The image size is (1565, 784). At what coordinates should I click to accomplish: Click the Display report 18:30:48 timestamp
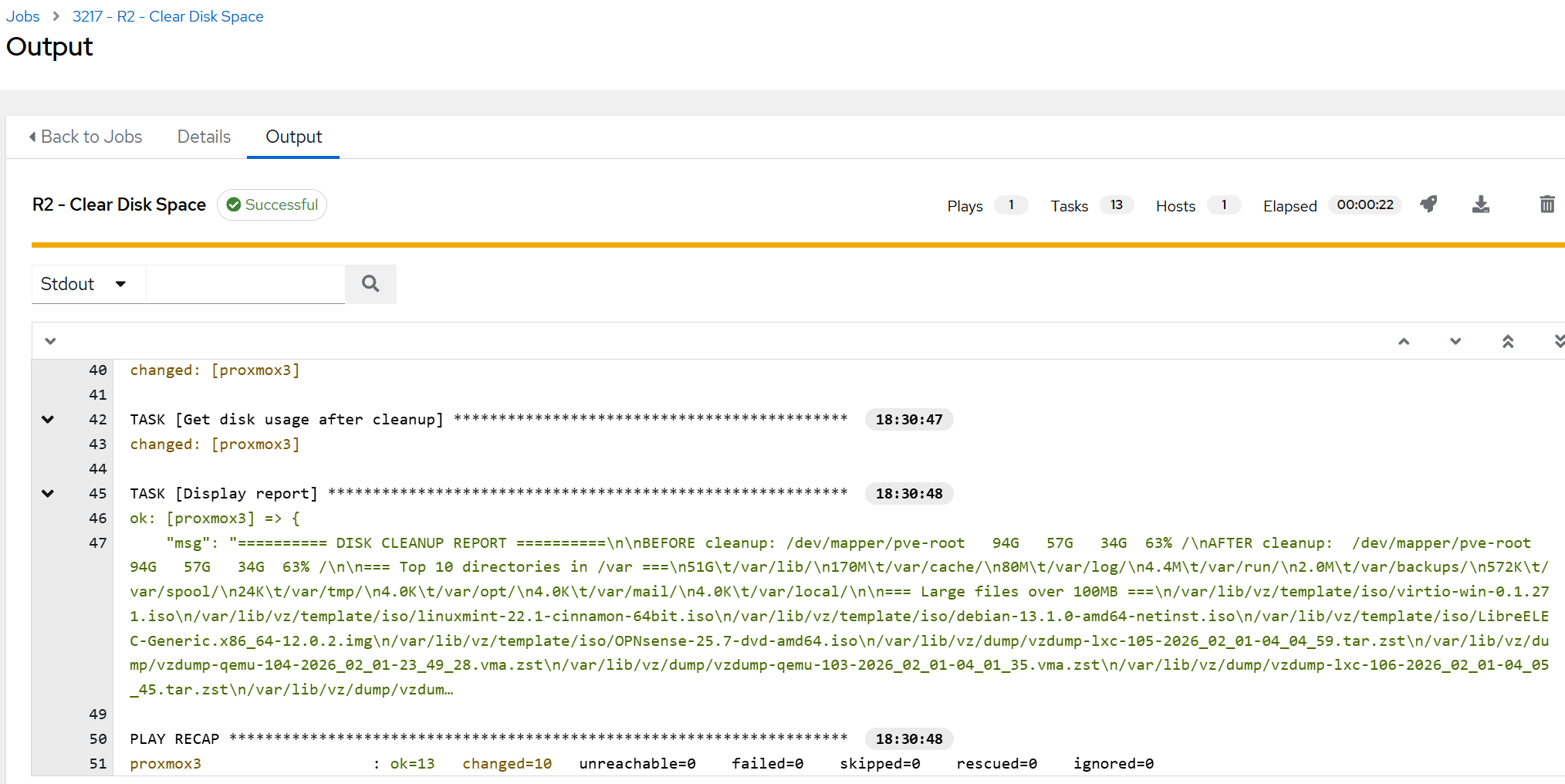coord(909,494)
